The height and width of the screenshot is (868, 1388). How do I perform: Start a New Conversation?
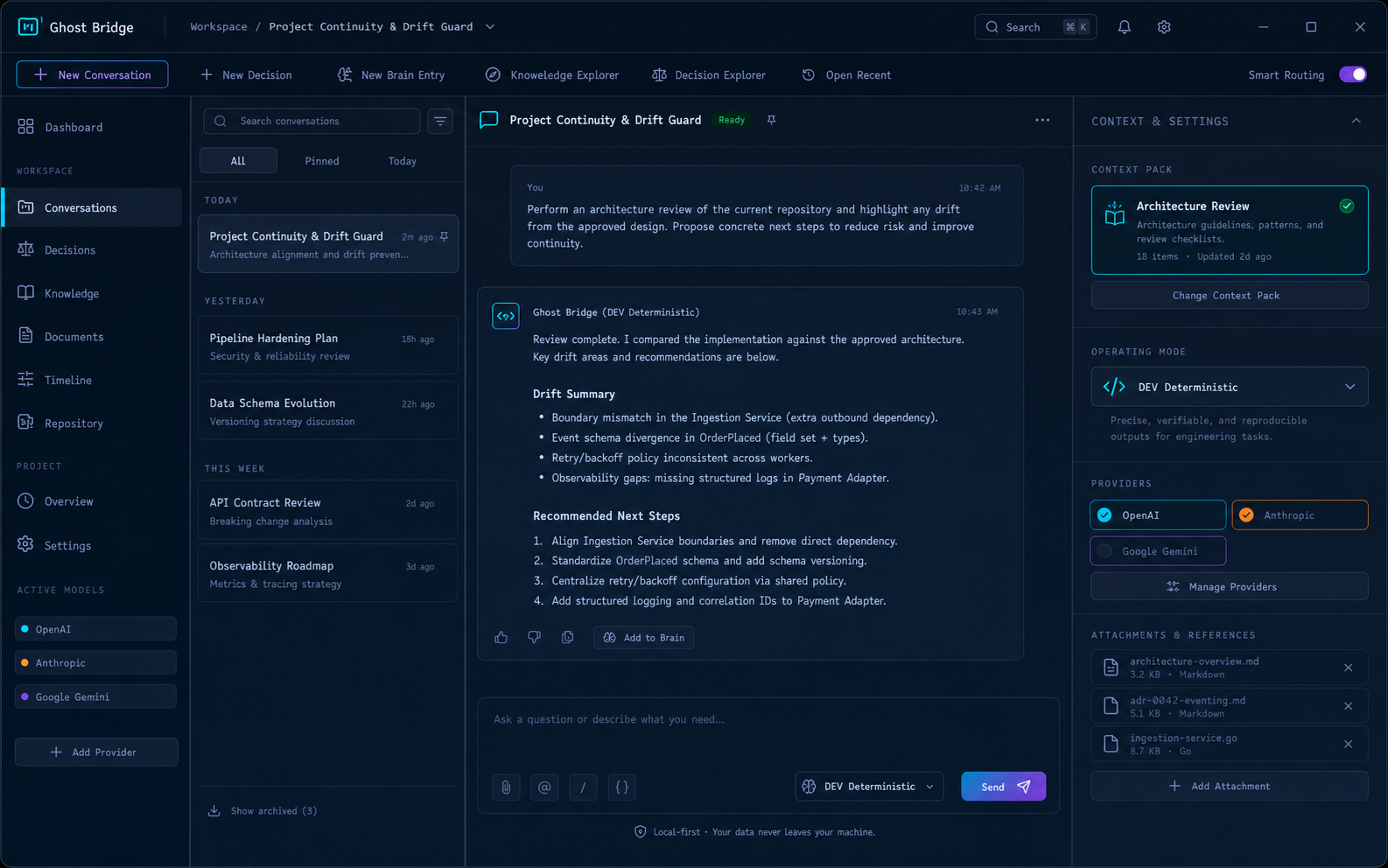92,74
